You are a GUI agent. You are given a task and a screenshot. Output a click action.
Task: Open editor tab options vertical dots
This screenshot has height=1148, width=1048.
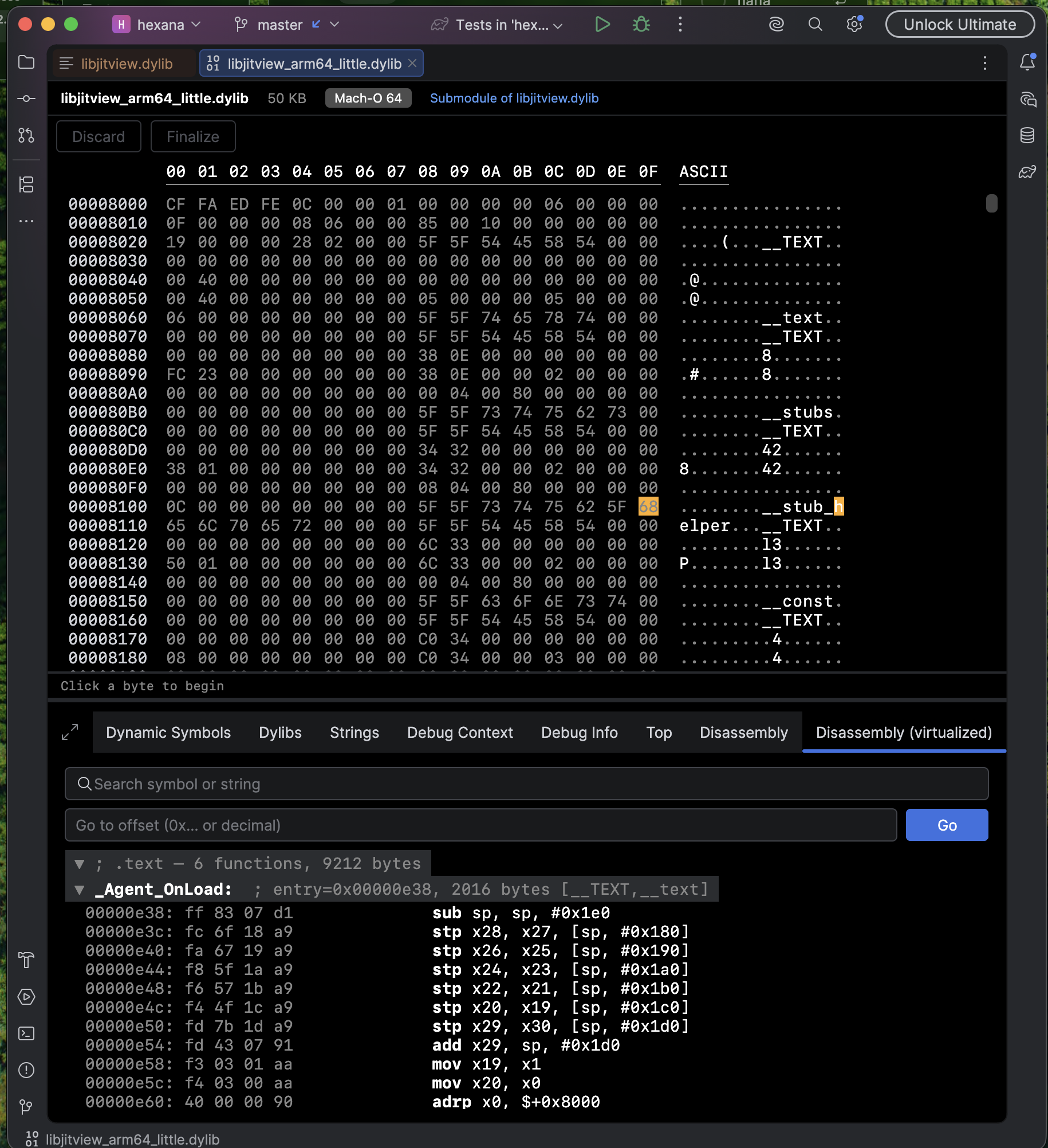pyautogui.click(x=985, y=63)
